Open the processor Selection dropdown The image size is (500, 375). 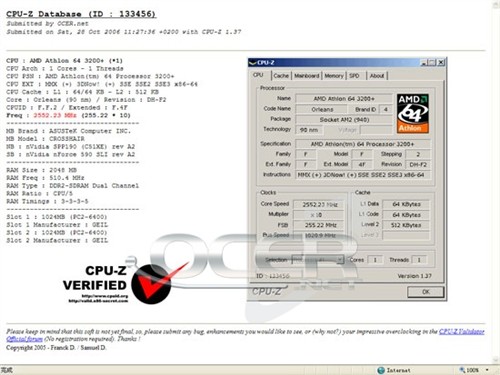tap(318, 260)
